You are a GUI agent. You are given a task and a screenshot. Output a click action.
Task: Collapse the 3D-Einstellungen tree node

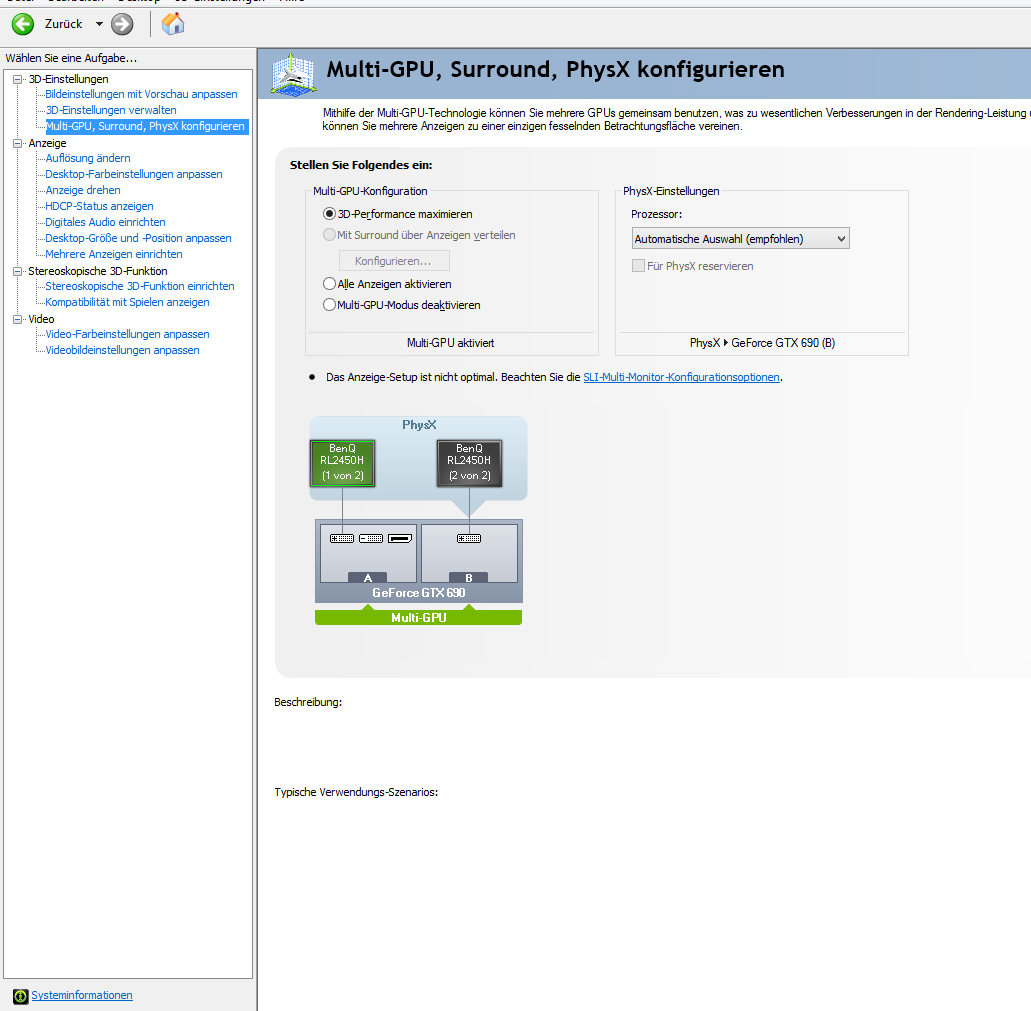(18, 79)
